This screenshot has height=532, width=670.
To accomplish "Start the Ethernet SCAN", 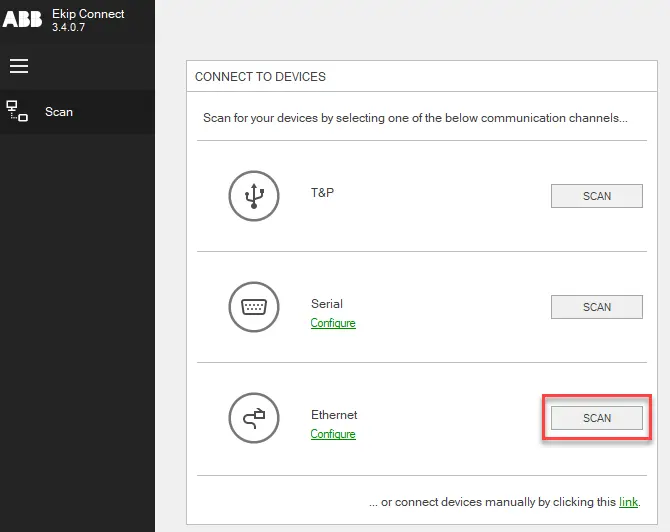I will pos(596,418).
